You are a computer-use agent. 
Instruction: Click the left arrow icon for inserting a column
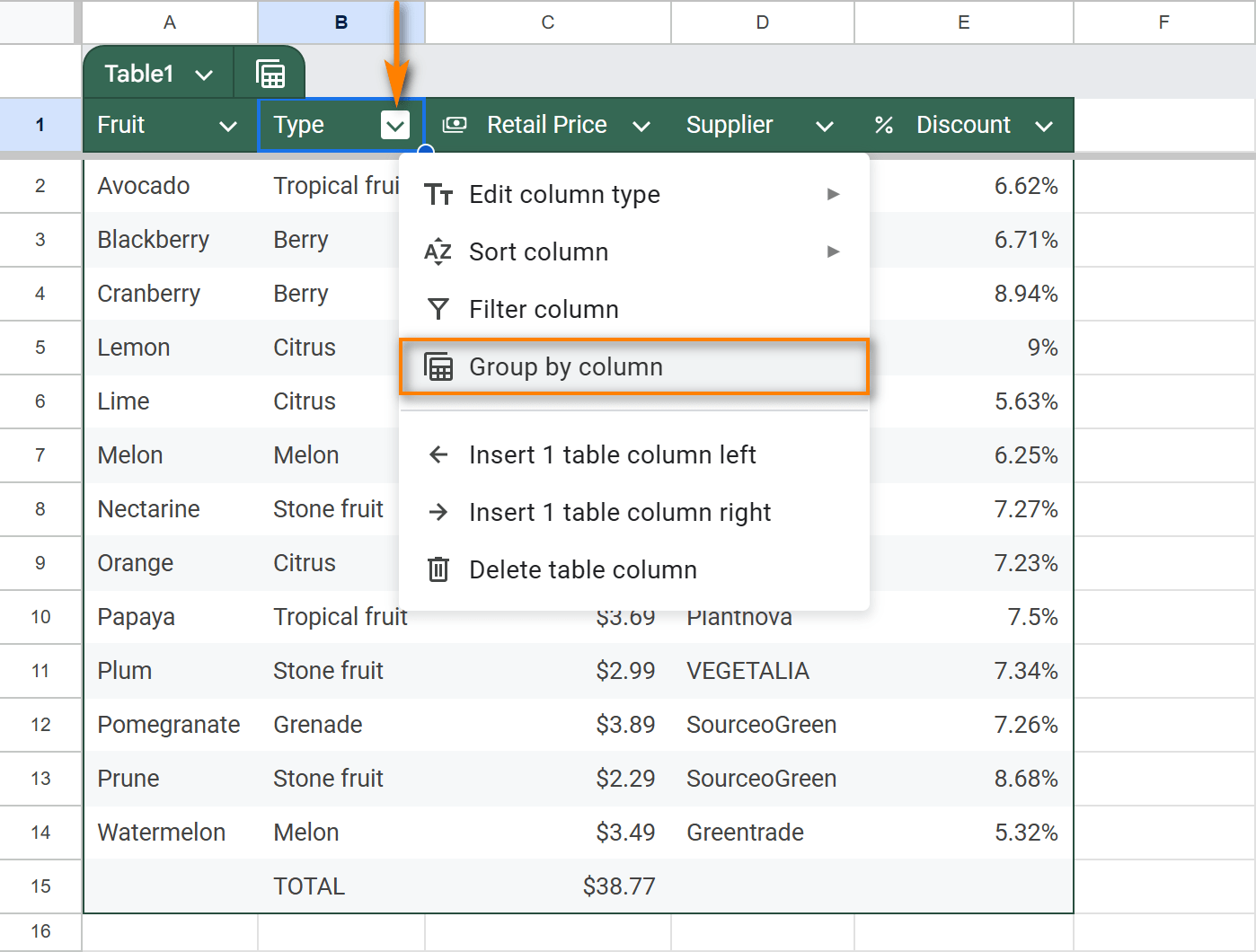(438, 454)
